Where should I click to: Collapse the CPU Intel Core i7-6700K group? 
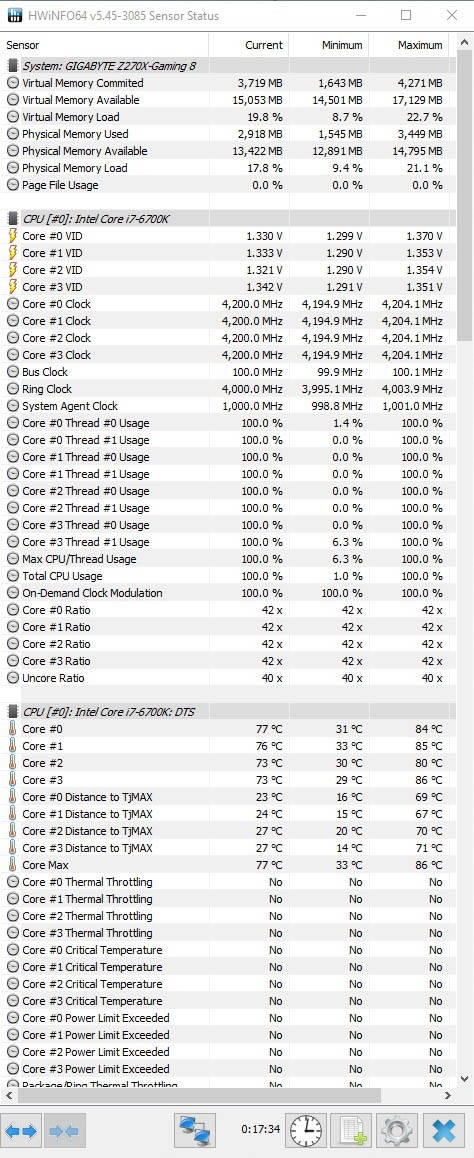(13, 219)
